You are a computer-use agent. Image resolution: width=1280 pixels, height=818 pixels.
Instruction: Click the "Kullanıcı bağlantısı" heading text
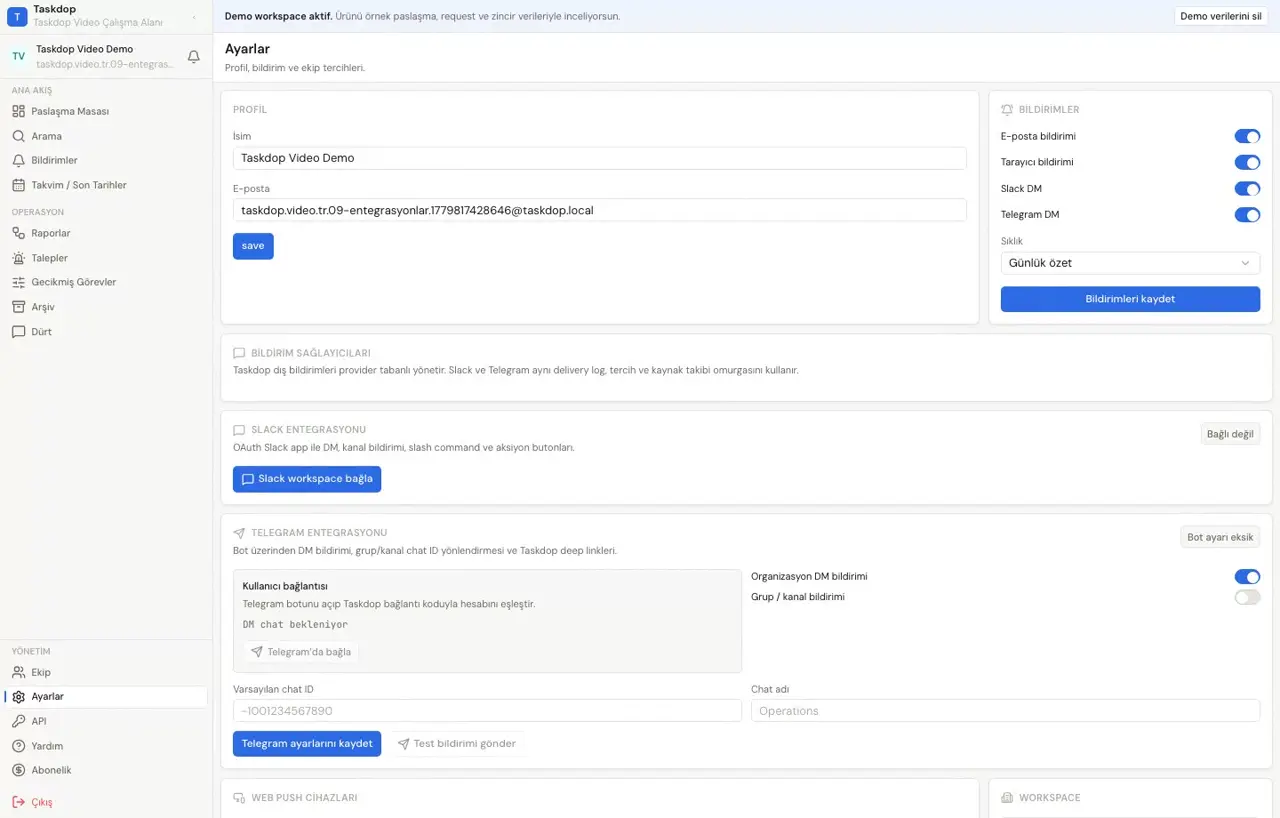[x=285, y=586]
